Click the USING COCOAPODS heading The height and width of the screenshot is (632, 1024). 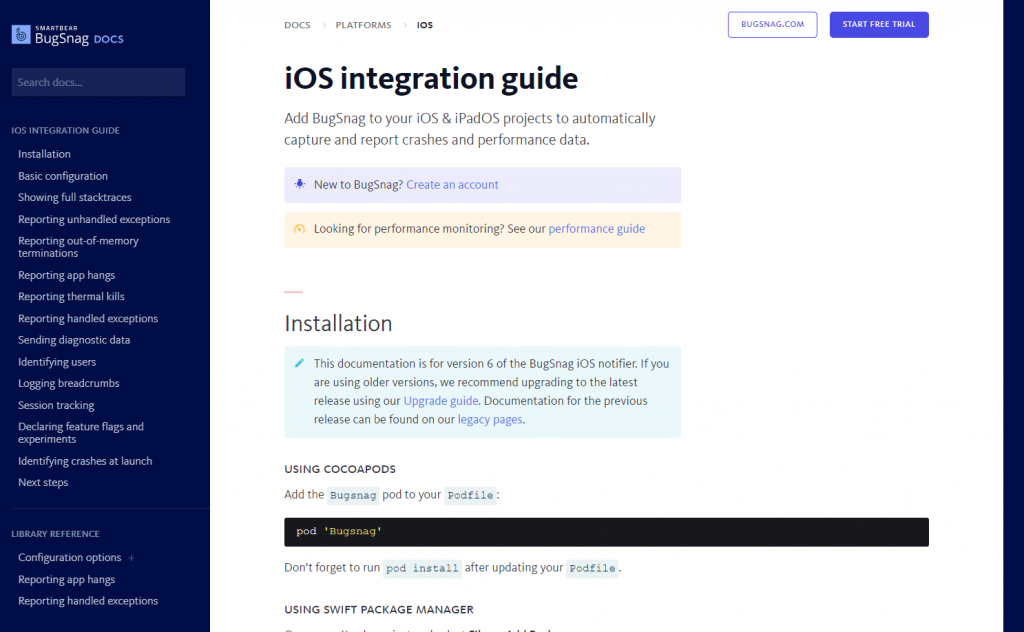pyautogui.click(x=340, y=469)
